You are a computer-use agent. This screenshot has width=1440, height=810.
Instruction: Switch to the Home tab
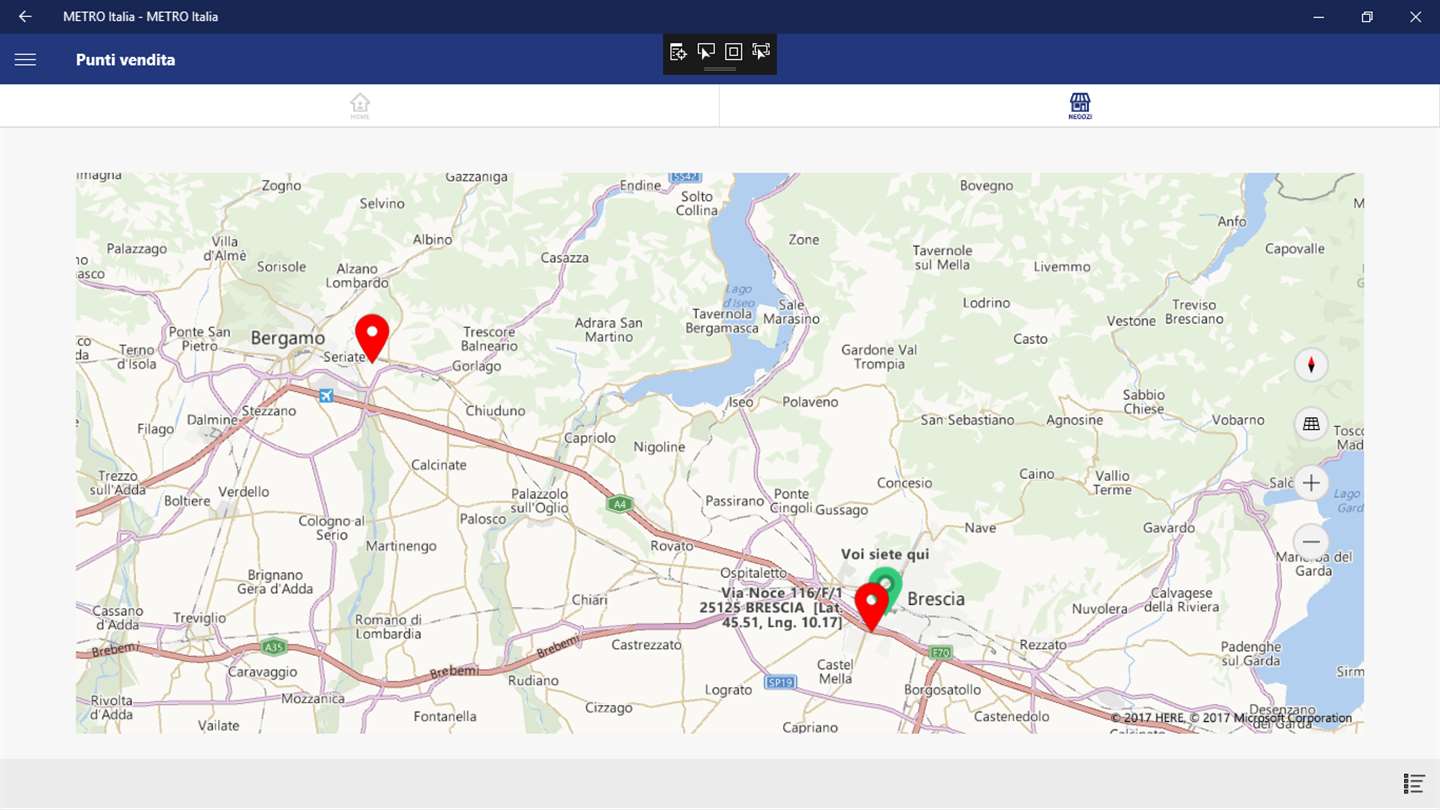coord(360,106)
